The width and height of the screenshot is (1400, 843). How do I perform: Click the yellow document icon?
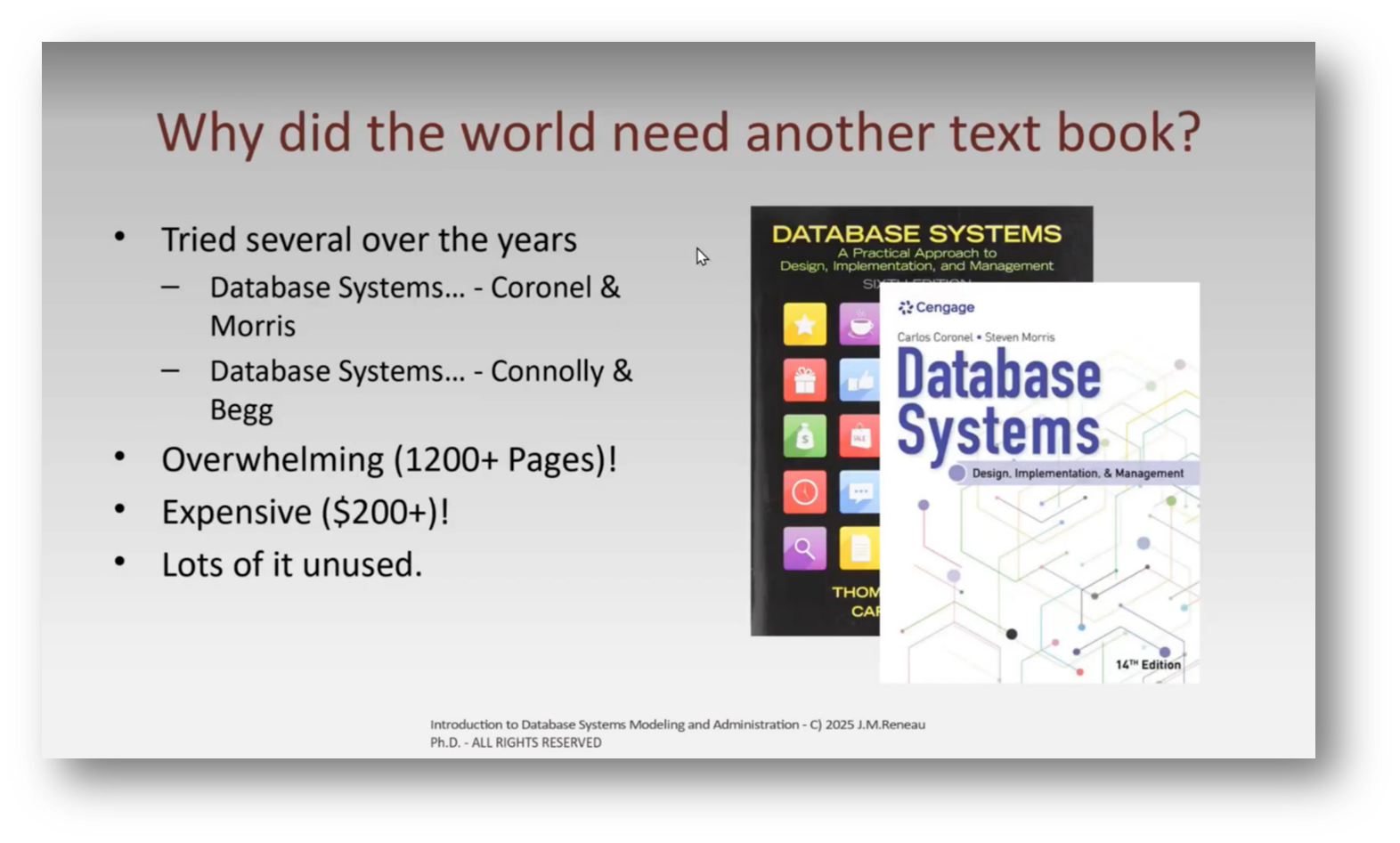tap(859, 548)
